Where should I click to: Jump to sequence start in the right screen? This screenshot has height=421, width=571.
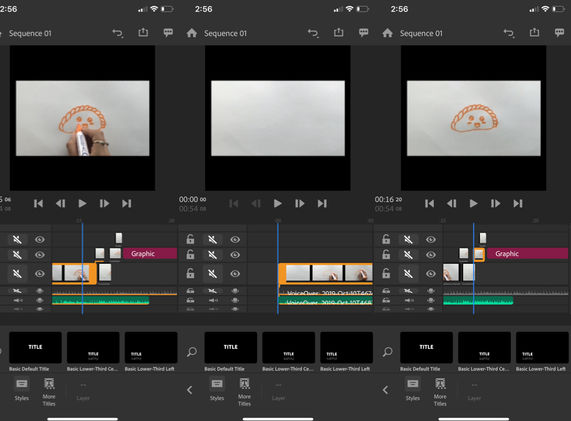[x=429, y=203]
